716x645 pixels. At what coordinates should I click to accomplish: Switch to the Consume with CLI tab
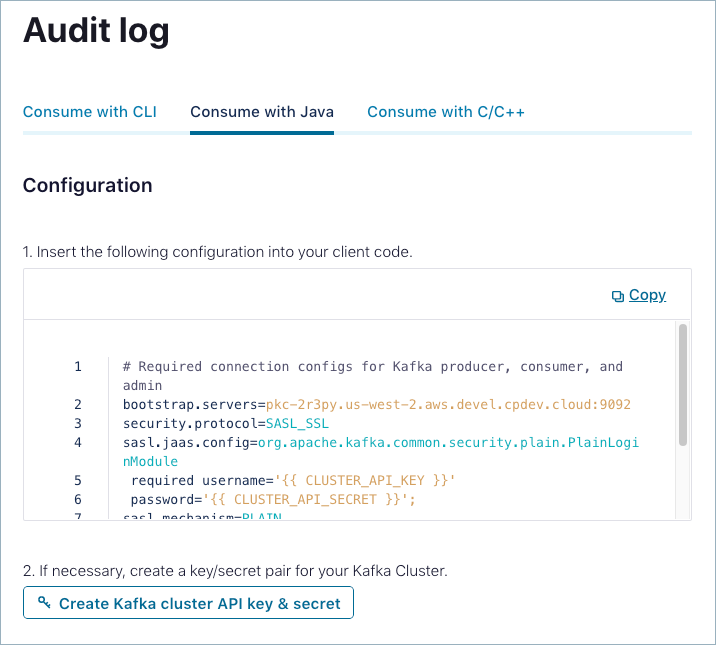tap(90, 111)
